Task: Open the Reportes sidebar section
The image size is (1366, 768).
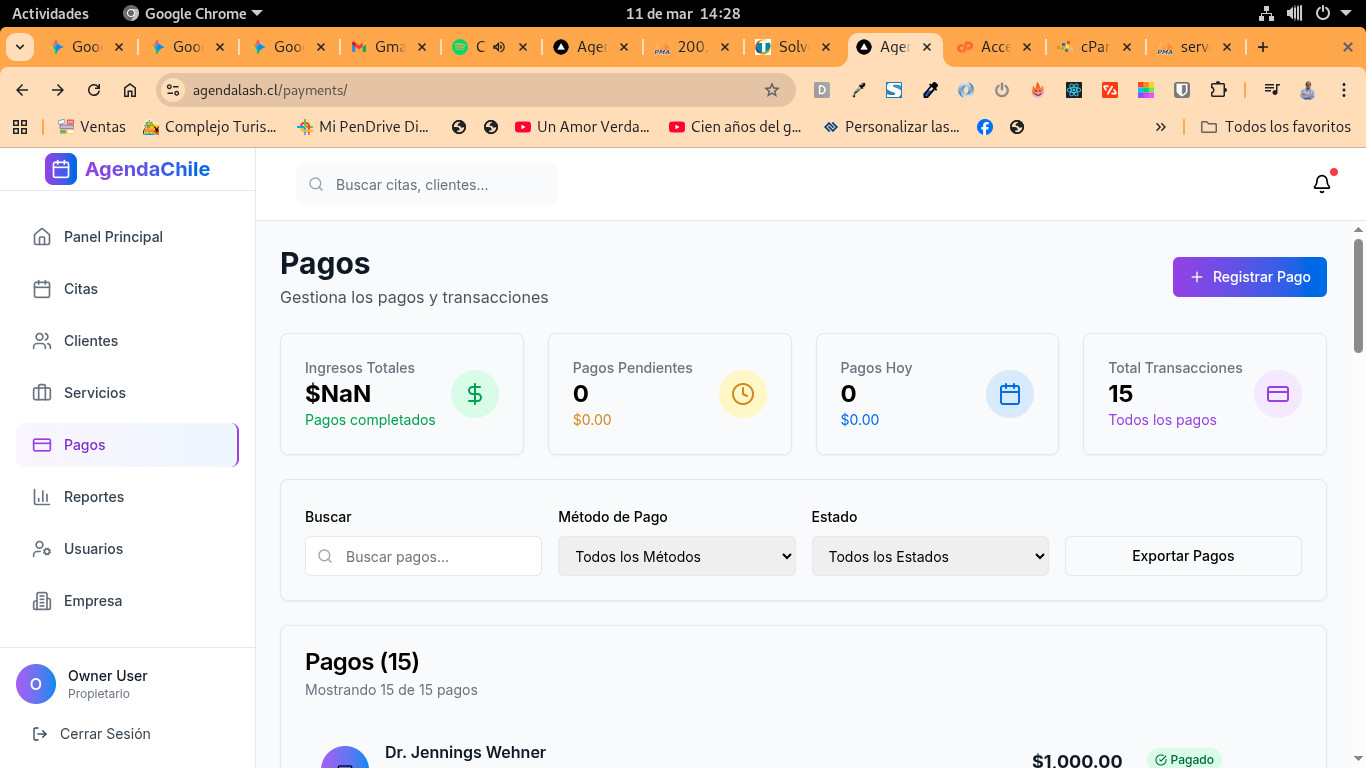Action: 94,497
